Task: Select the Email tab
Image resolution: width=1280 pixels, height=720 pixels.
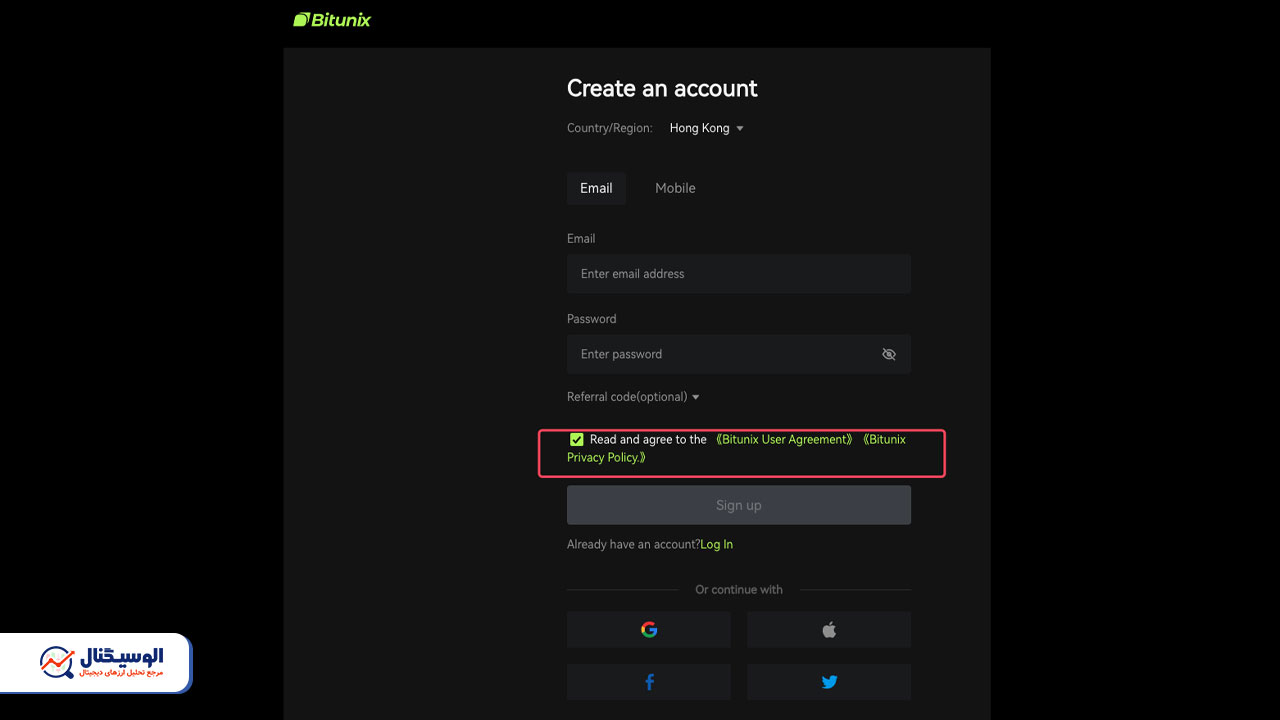Action: pos(596,188)
